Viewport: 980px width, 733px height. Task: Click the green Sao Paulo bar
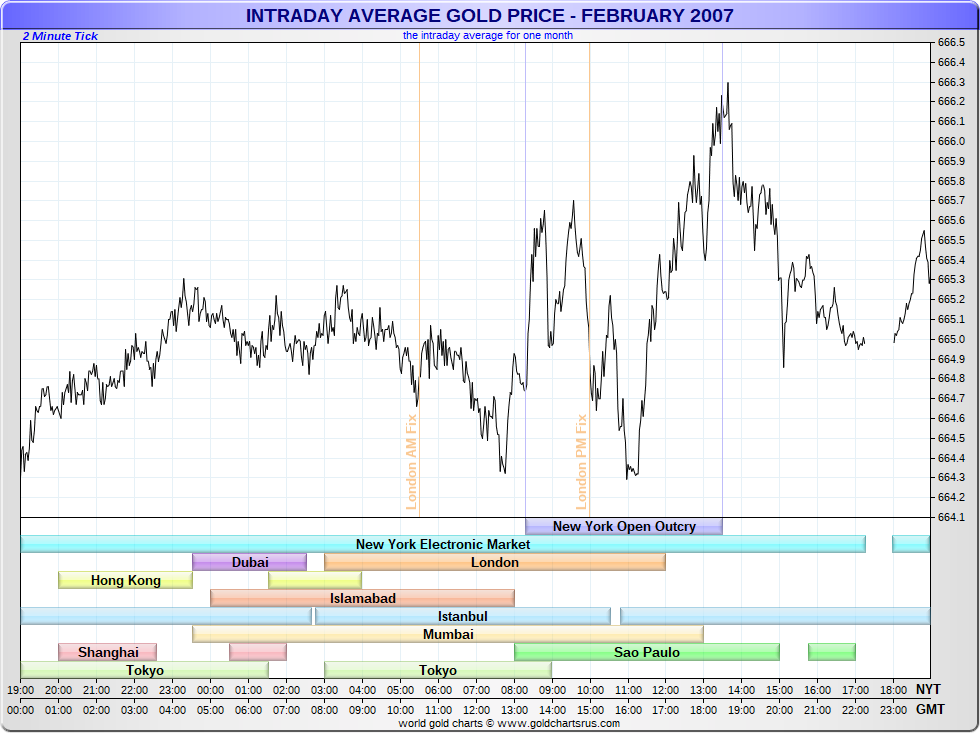647,652
